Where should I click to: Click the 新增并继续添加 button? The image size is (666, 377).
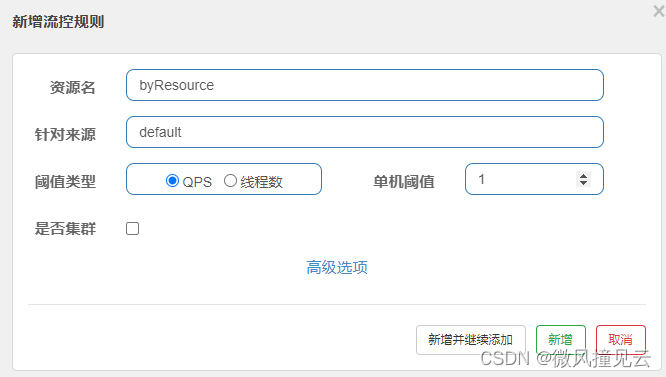click(x=471, y=340)
